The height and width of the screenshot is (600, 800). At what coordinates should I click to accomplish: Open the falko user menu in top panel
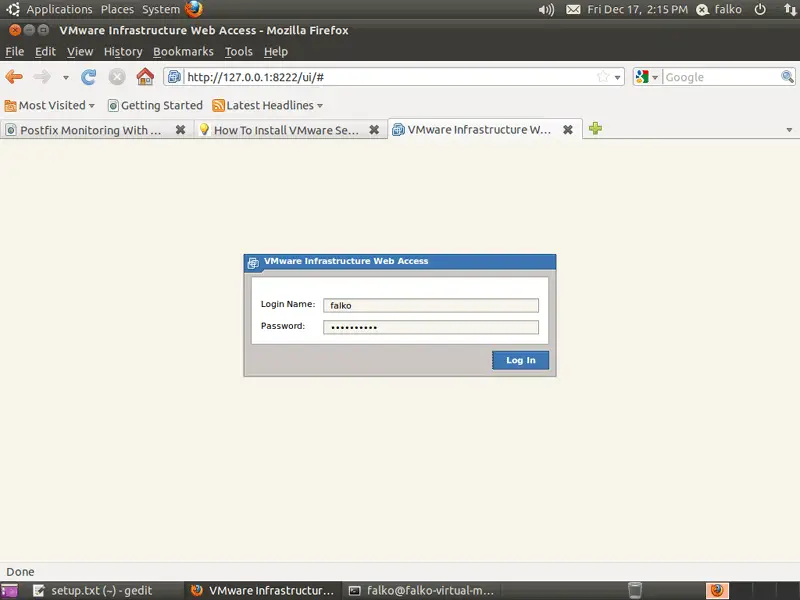coord(728,10)
